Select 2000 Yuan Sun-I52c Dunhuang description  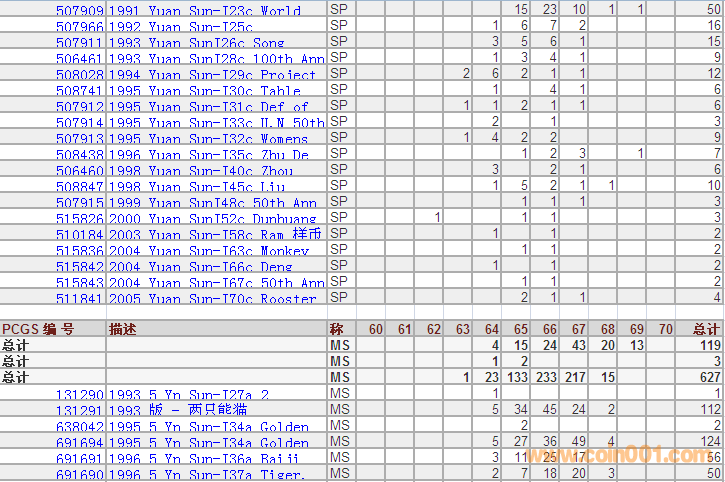click(x=215, y=218)
